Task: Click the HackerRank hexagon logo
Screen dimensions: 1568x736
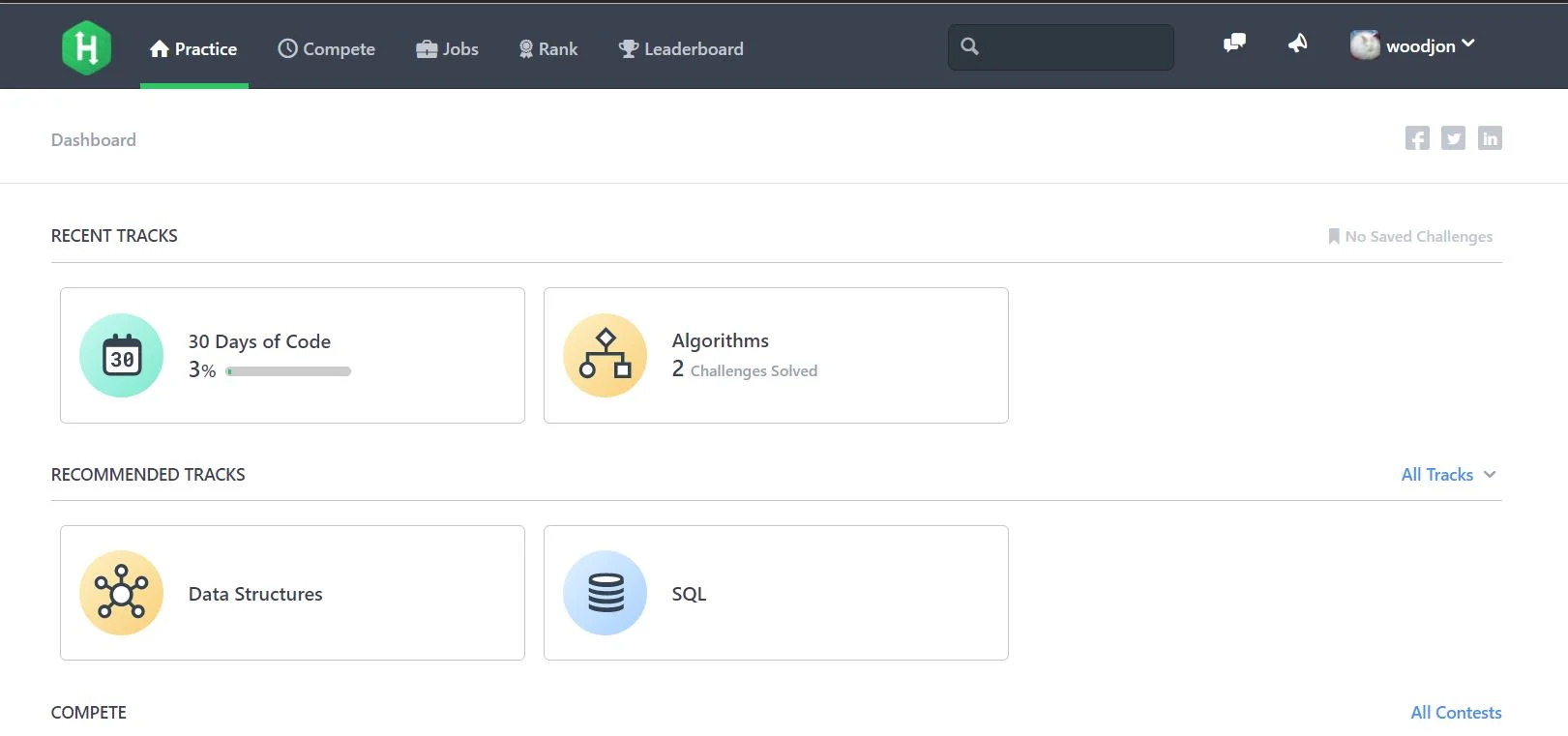Action: pyautogui.click(x=86, y=47)
